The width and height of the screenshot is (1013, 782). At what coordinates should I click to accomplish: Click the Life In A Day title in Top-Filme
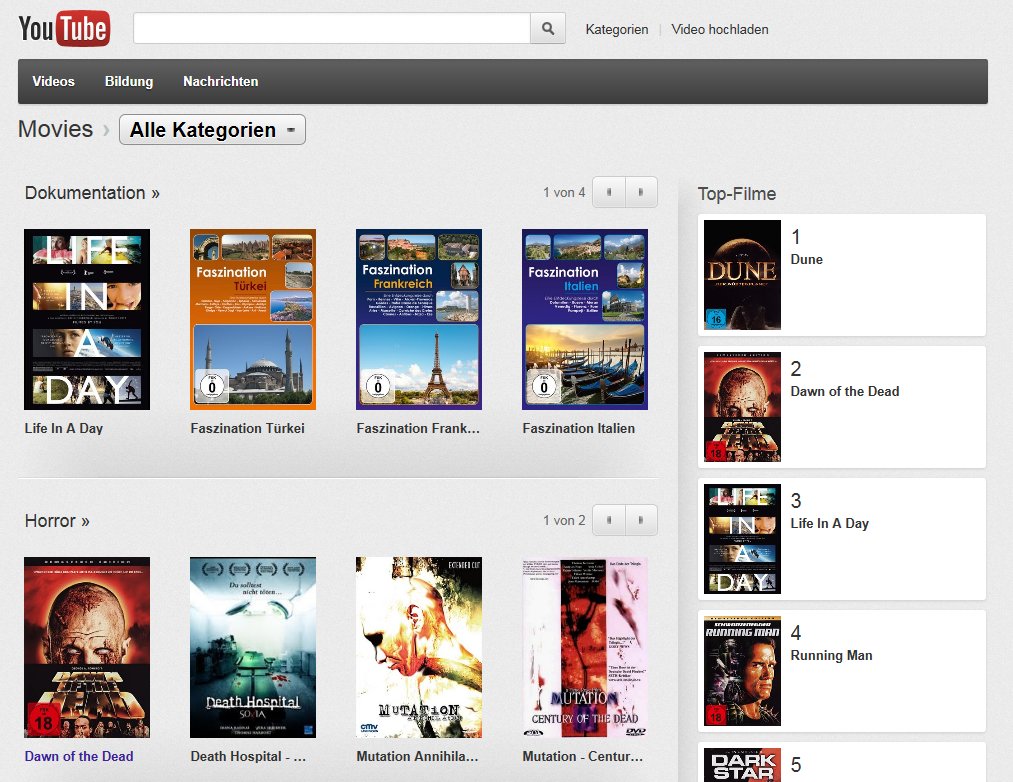click(830, 523)
